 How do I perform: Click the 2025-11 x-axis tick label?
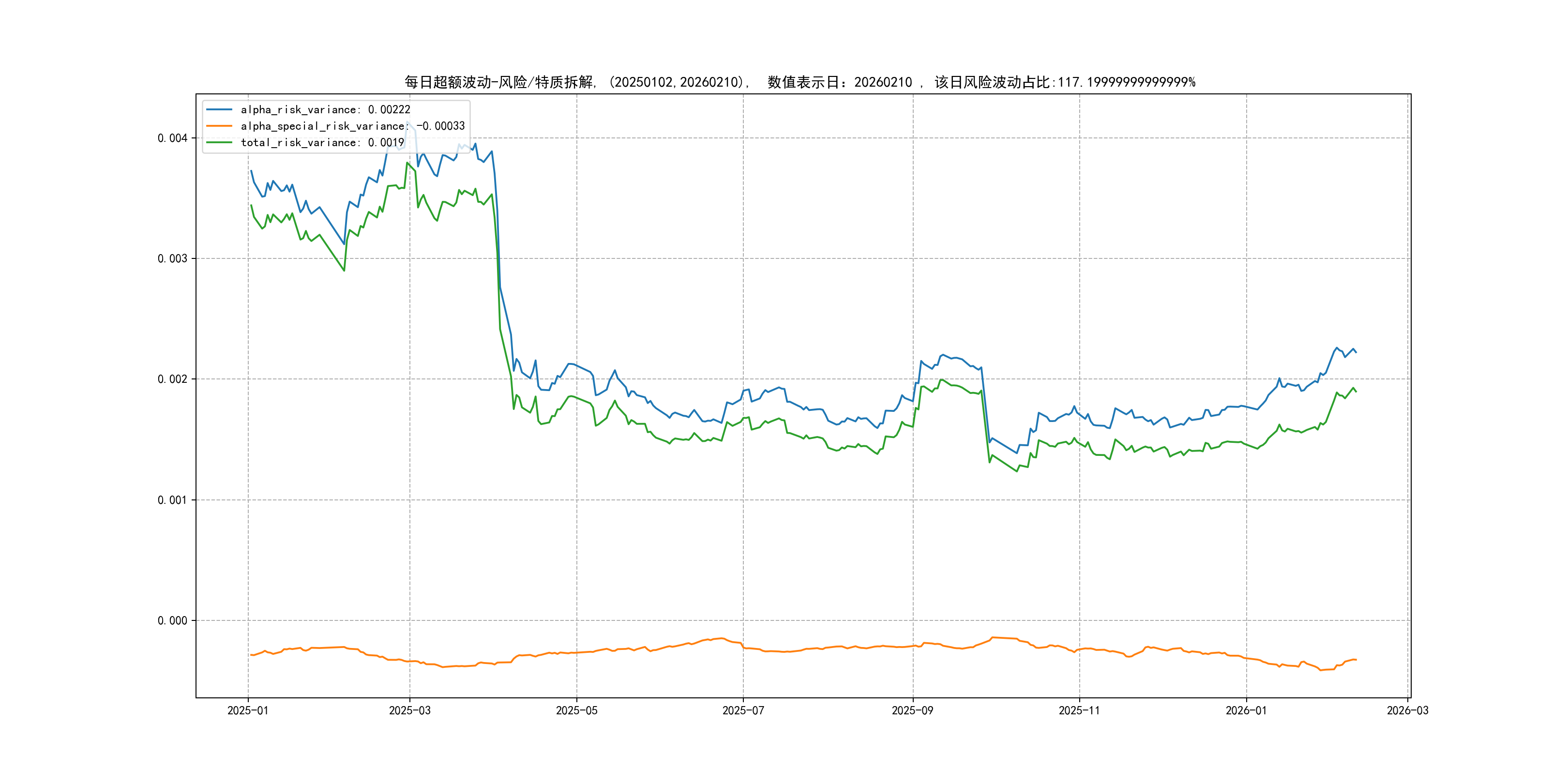click(x=1079, y=710)
